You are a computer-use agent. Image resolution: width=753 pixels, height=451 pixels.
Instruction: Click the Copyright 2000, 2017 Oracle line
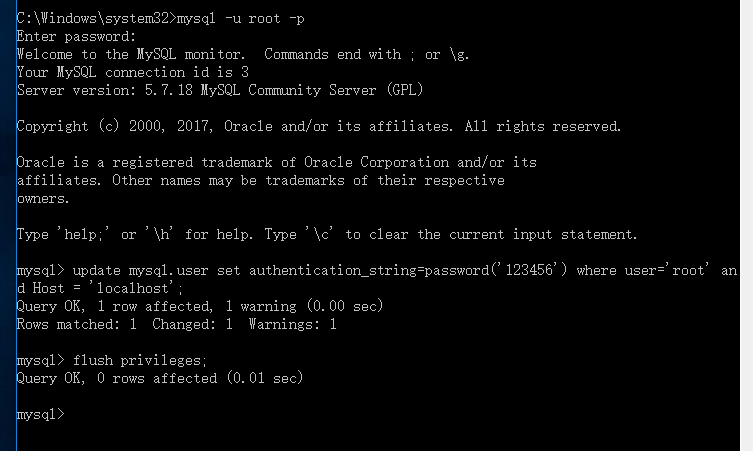[319, 126]
